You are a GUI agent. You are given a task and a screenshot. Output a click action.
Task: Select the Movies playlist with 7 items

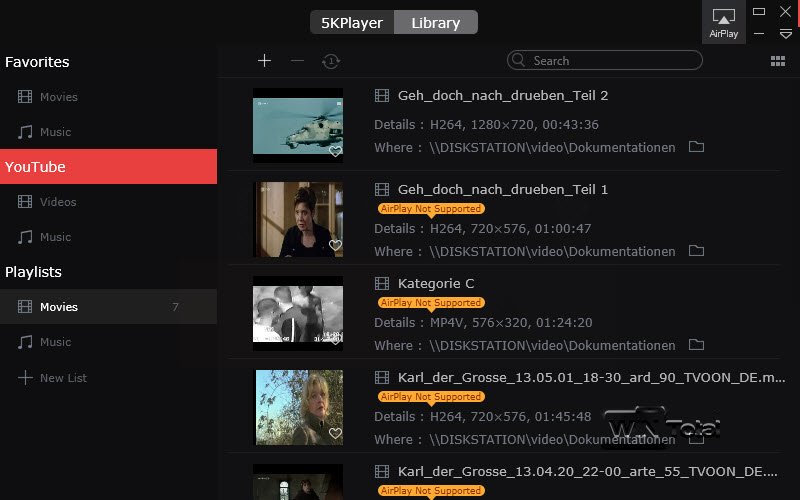[108, 307]
